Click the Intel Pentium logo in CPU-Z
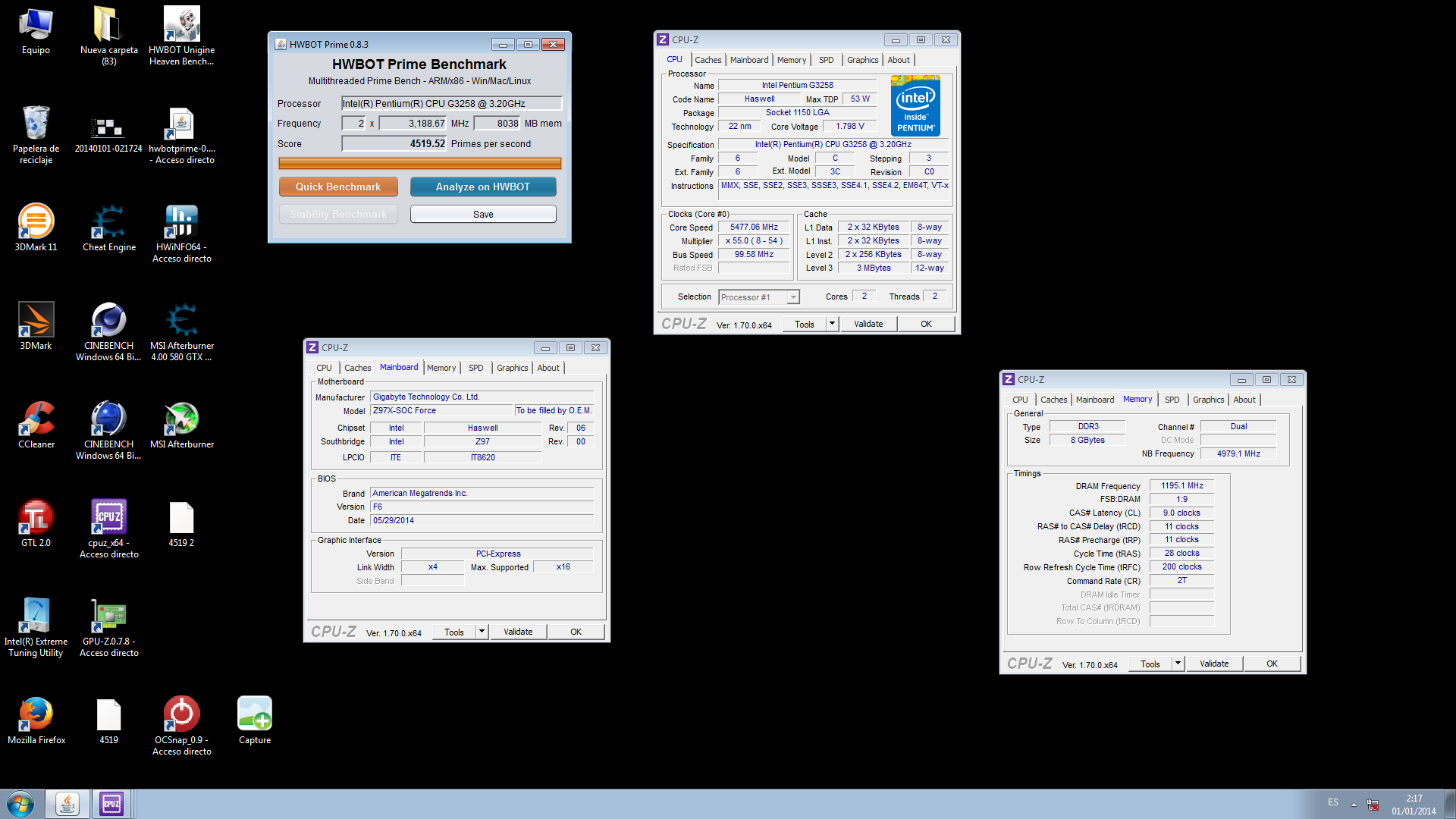Viewport: 1456px width, 819px height. (x=915, y=105)
